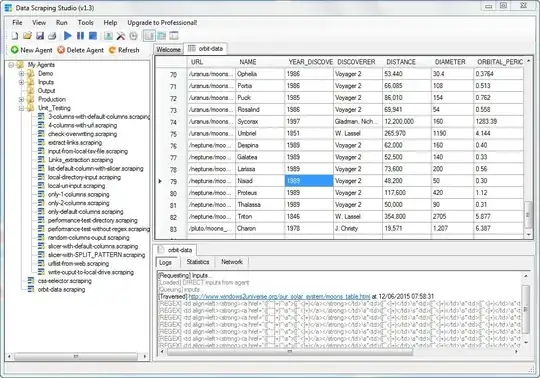
Task: Select the Output folder in tree
Action: [x=46, y=91]
